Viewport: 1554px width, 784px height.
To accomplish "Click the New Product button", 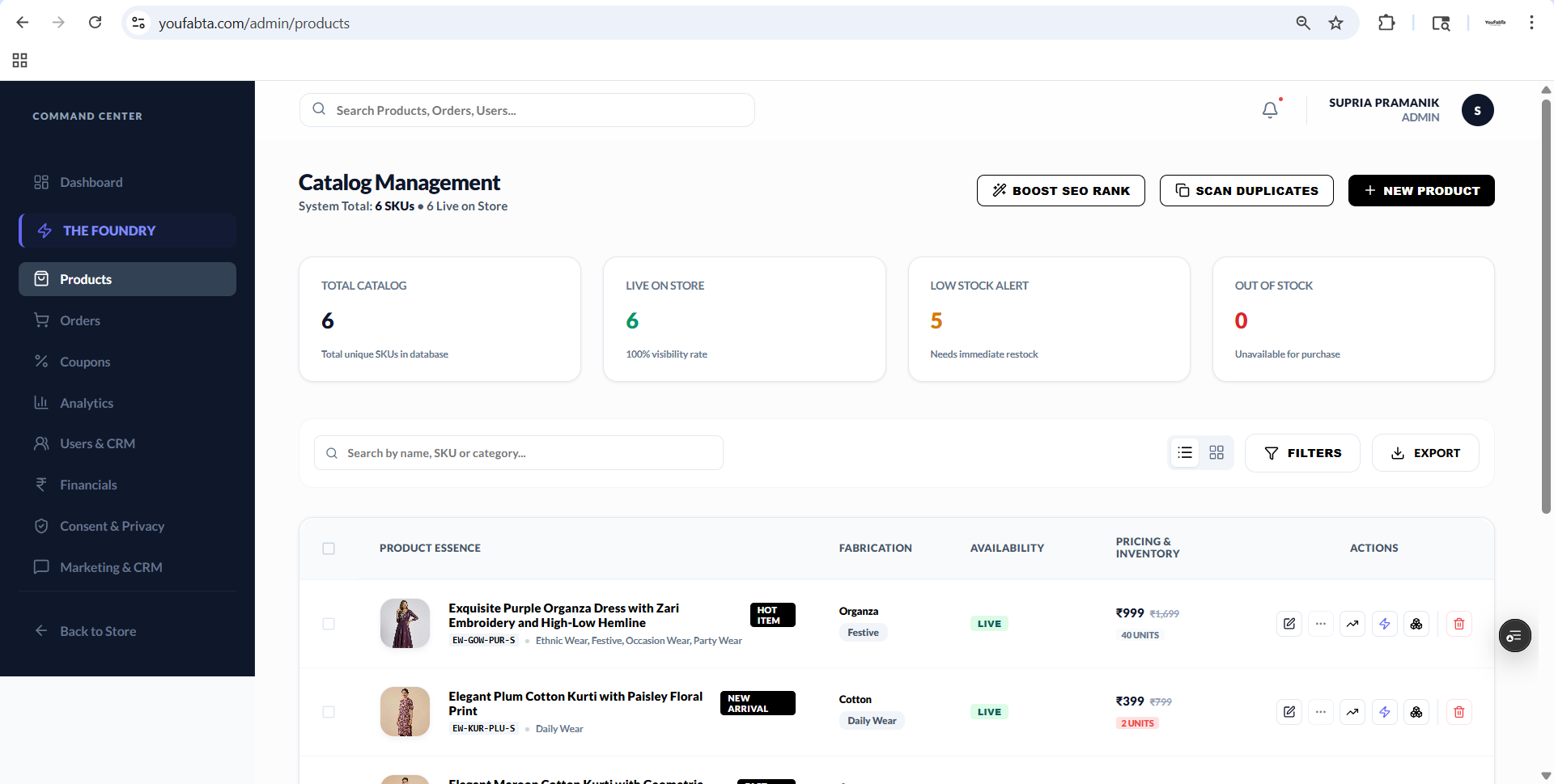I will tap(1421, 191).
